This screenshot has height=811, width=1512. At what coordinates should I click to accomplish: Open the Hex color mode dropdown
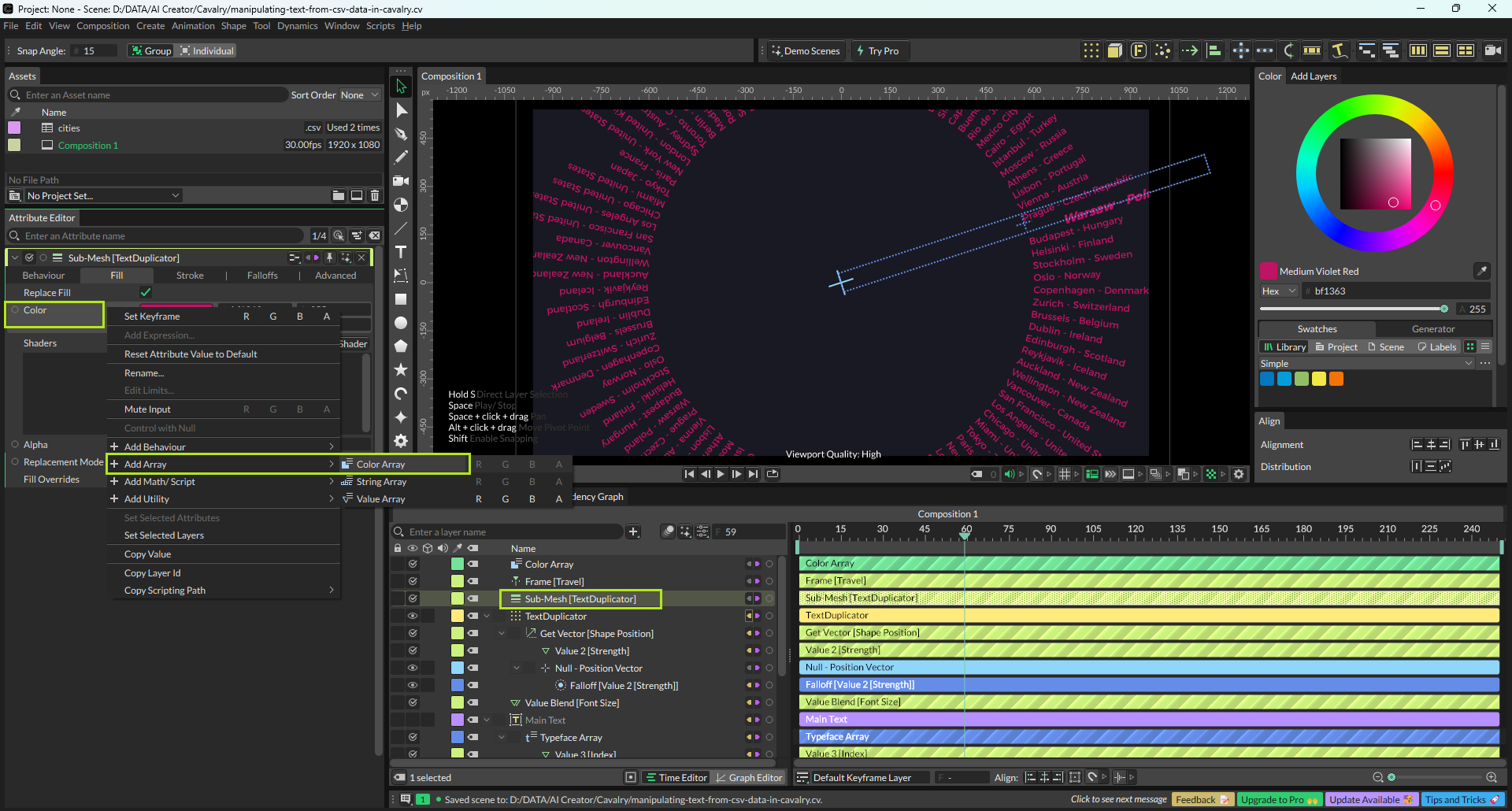point(1278,291)
